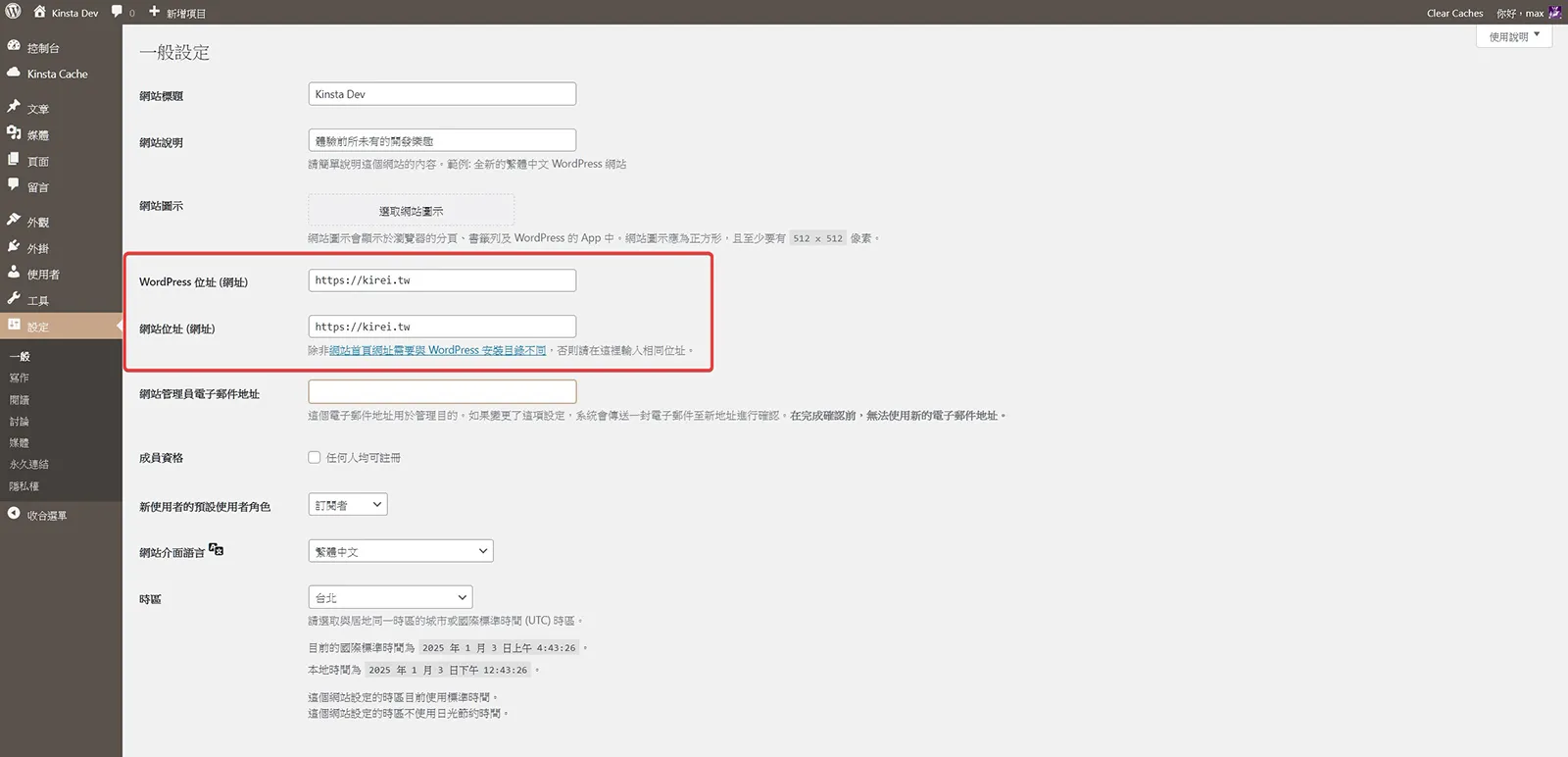Click the 你好，max account link
This screenshot has height=757, width=1568.
point(1520,13)
